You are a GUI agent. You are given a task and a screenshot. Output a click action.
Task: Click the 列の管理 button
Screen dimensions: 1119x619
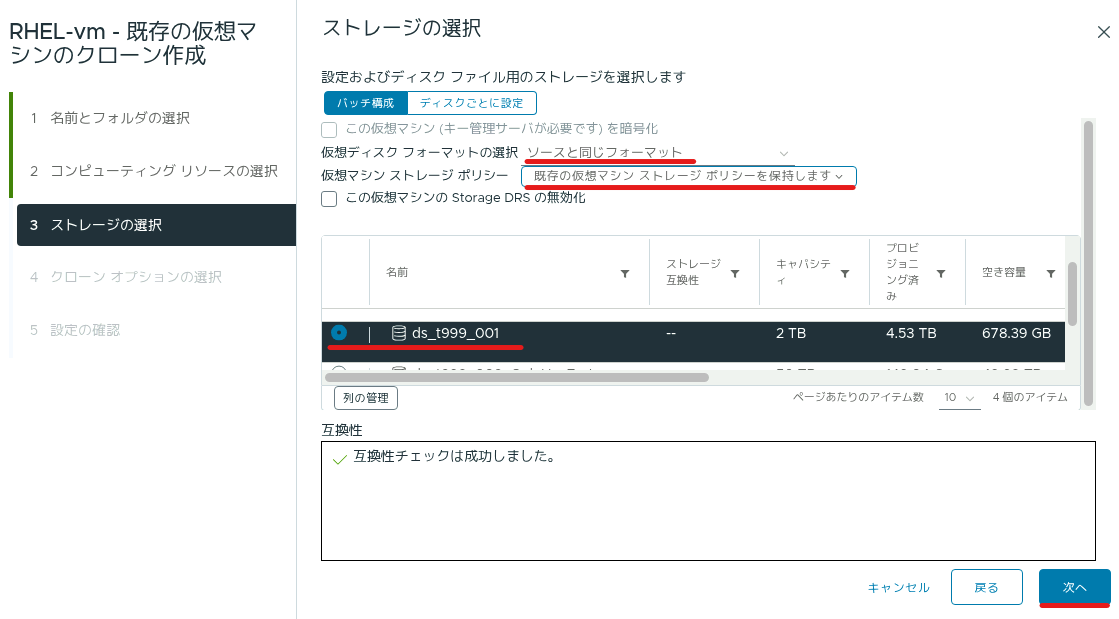pyautogui.click(x=365, y=398)
